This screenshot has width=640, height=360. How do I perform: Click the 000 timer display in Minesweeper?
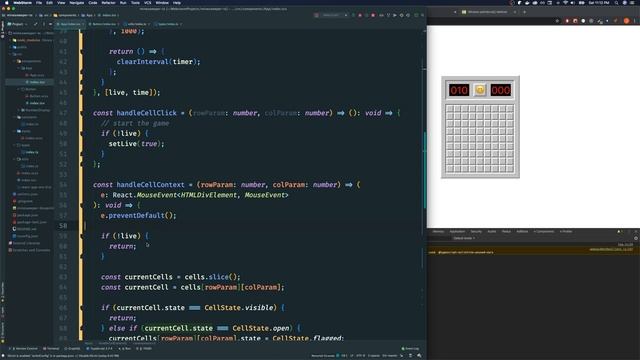[x=501, y=90]
